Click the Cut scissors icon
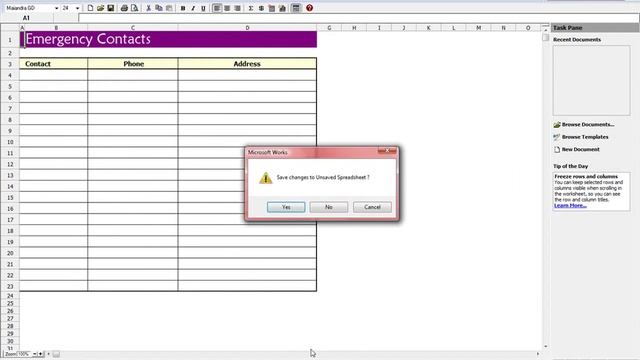Image resolution: width=640 pixels, height=360 pixels. click(x=149, y=8)
